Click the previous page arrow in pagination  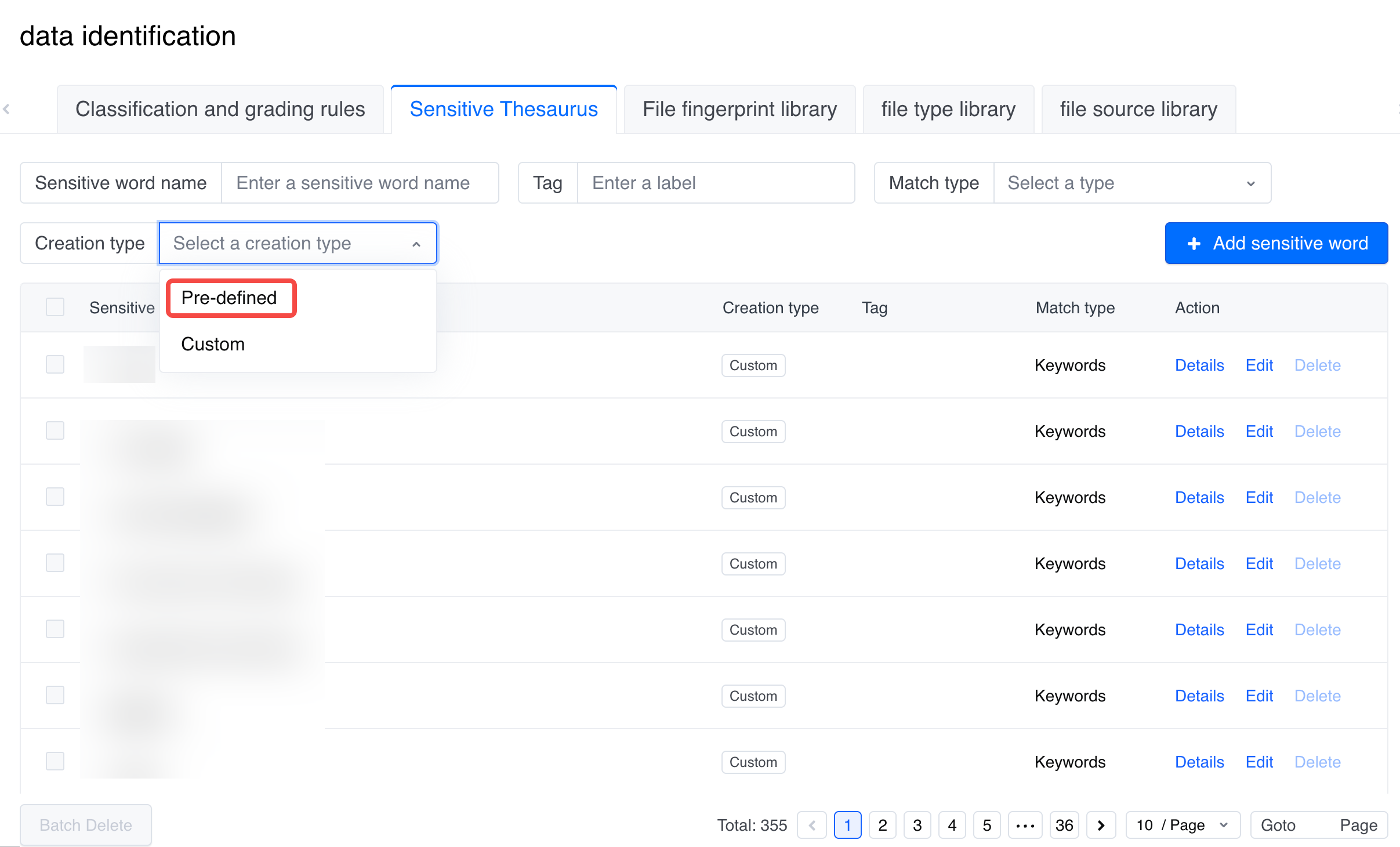pyautogui.click(x=811, y=825)
